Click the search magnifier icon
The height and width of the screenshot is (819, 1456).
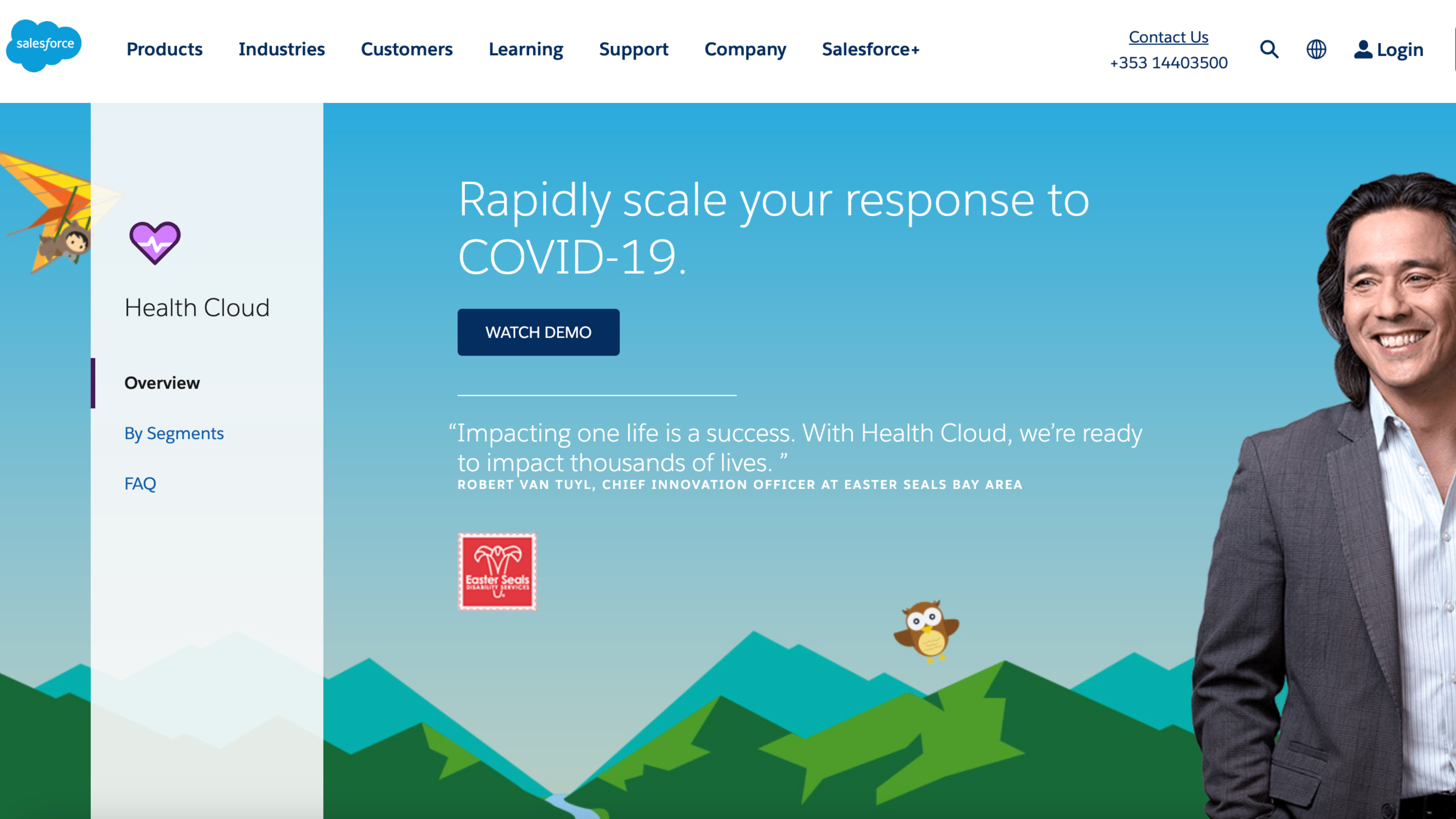click(x=1269, y=49)
